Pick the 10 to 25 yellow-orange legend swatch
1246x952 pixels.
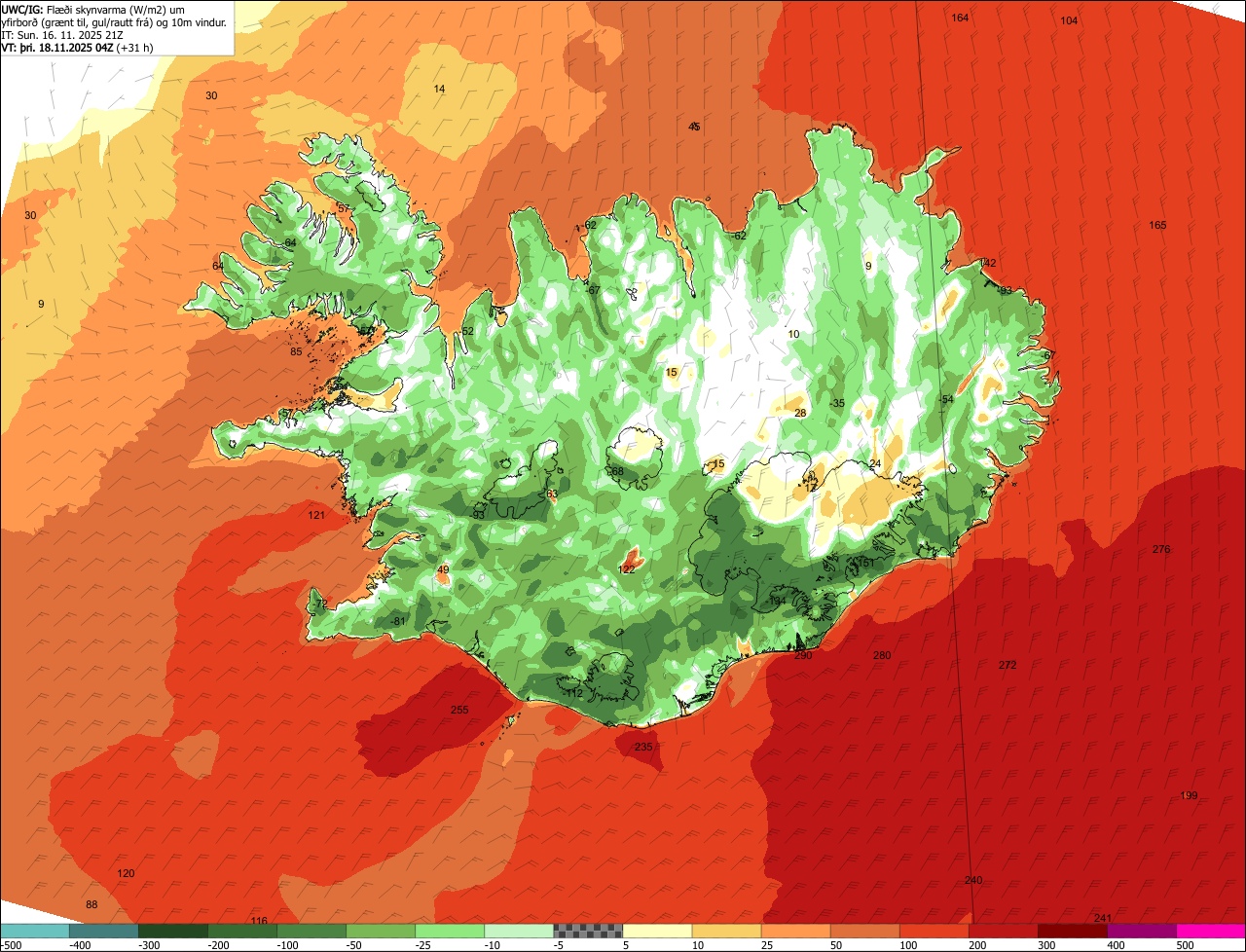tap(726, 931)
